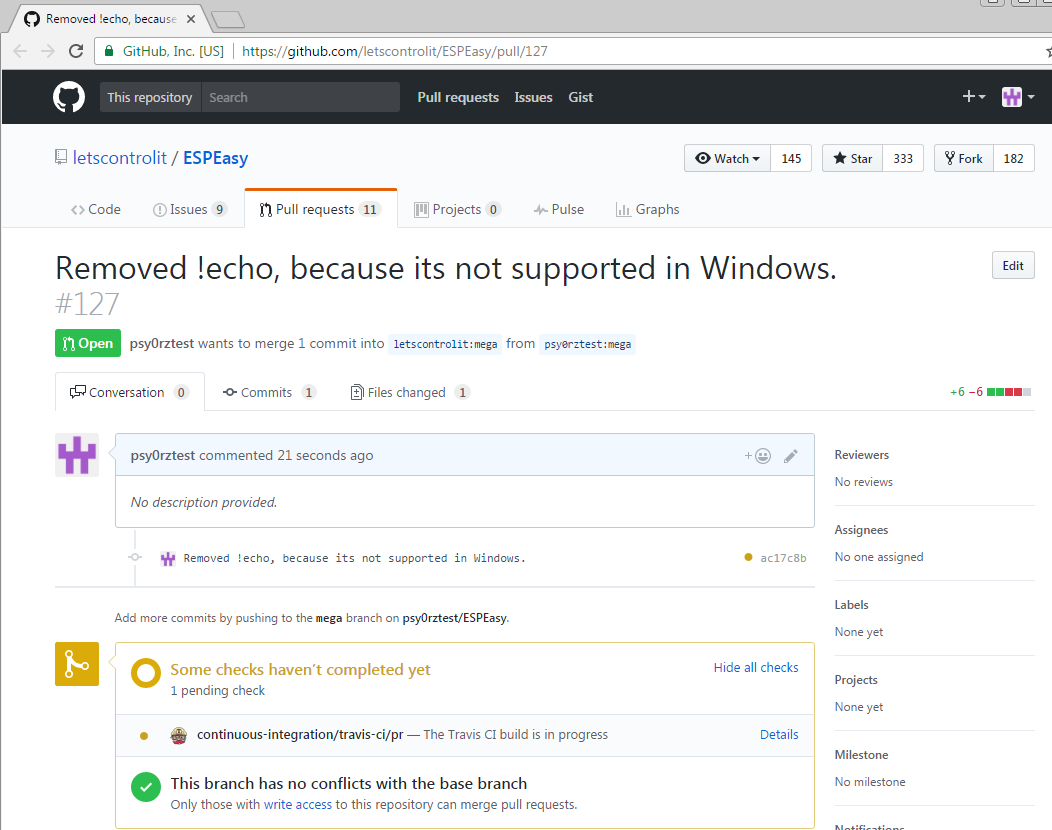Screen dimensions: 1052x830
Task: Reload the page with the refresh icon
Action: (x=76, y=51)
